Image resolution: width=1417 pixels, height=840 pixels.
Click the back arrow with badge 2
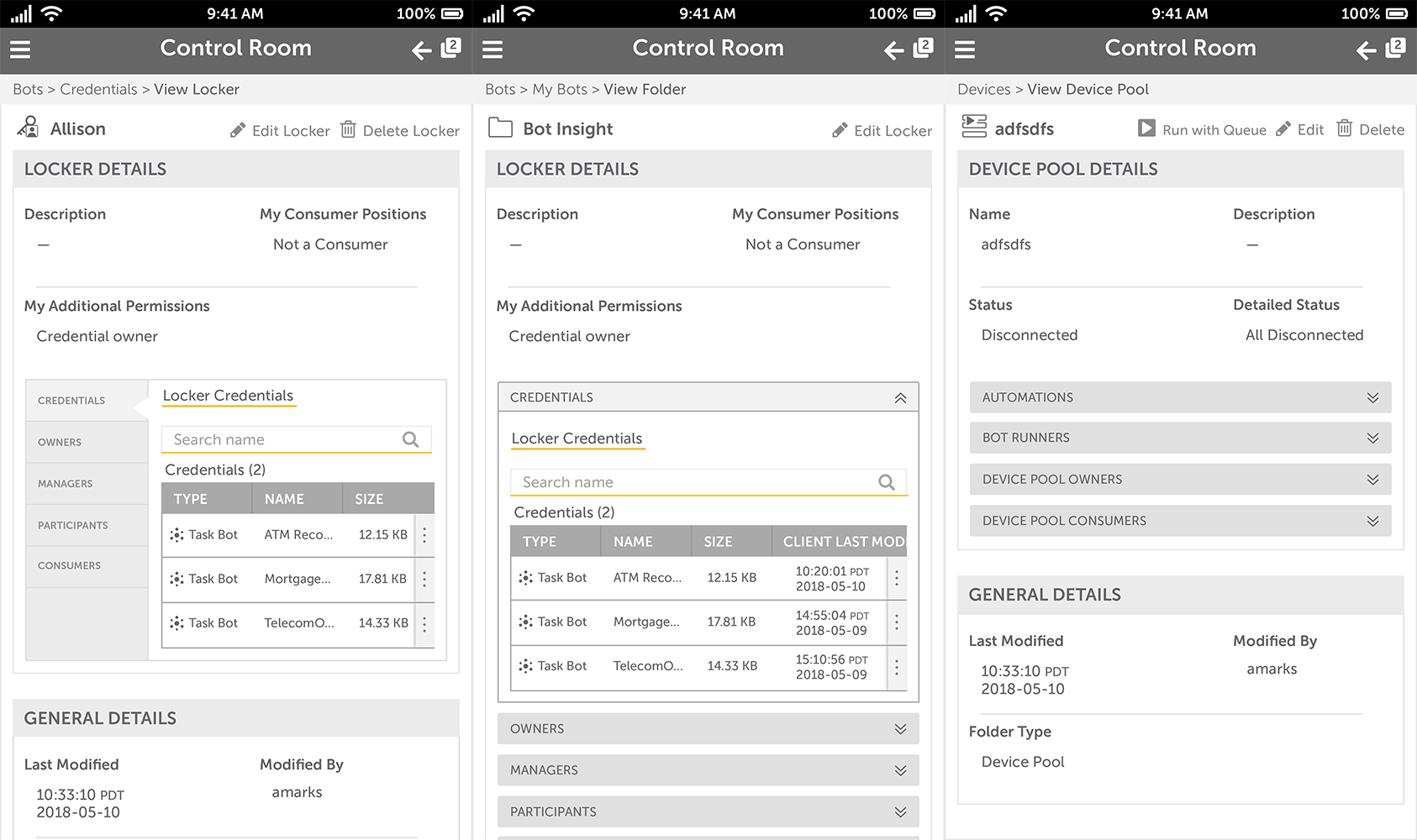(420, 50)
